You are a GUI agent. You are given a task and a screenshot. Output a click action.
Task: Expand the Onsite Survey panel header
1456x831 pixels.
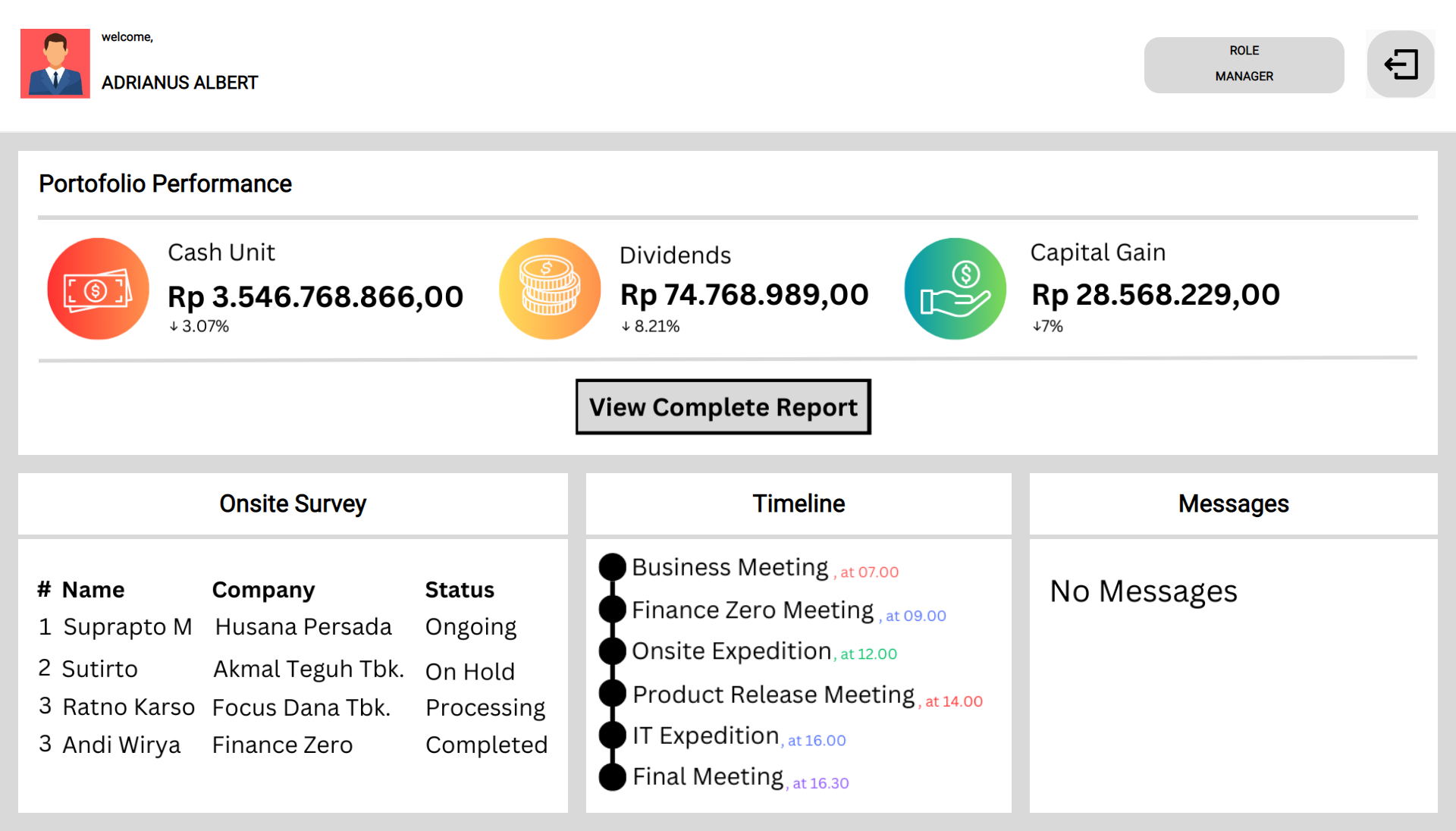(293, 503)
